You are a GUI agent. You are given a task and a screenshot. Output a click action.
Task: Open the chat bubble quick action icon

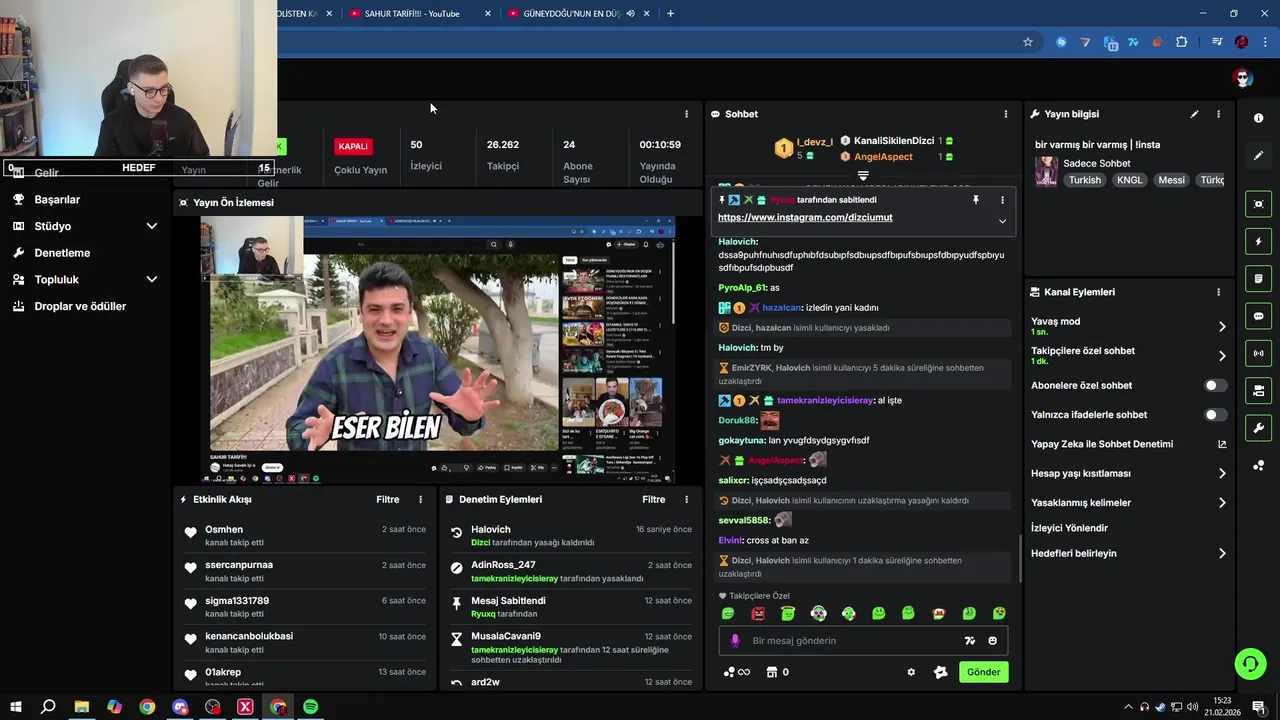(1258, 316)
